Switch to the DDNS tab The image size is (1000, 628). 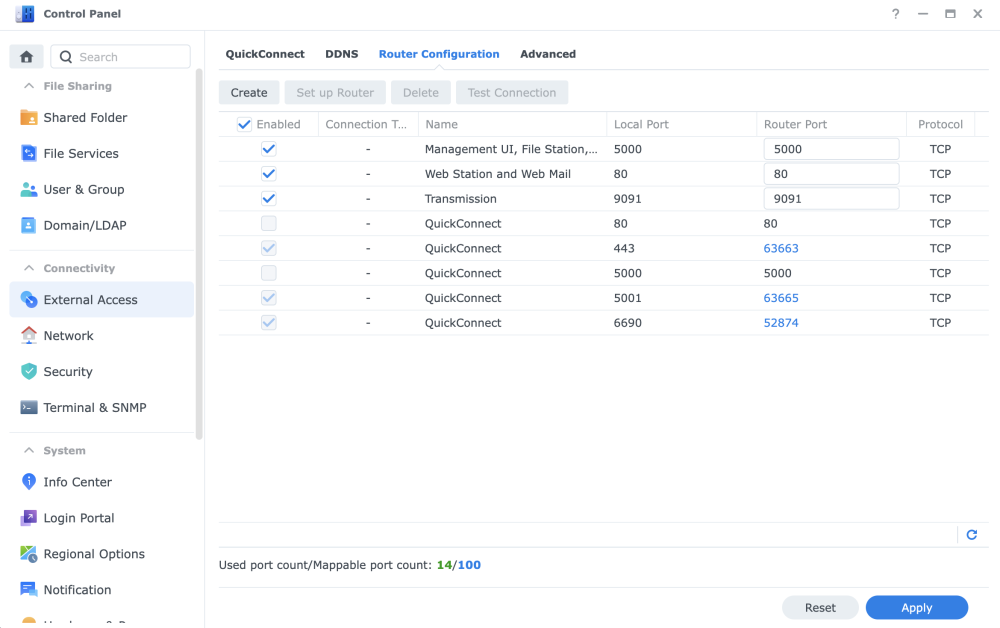click(341, 54)
